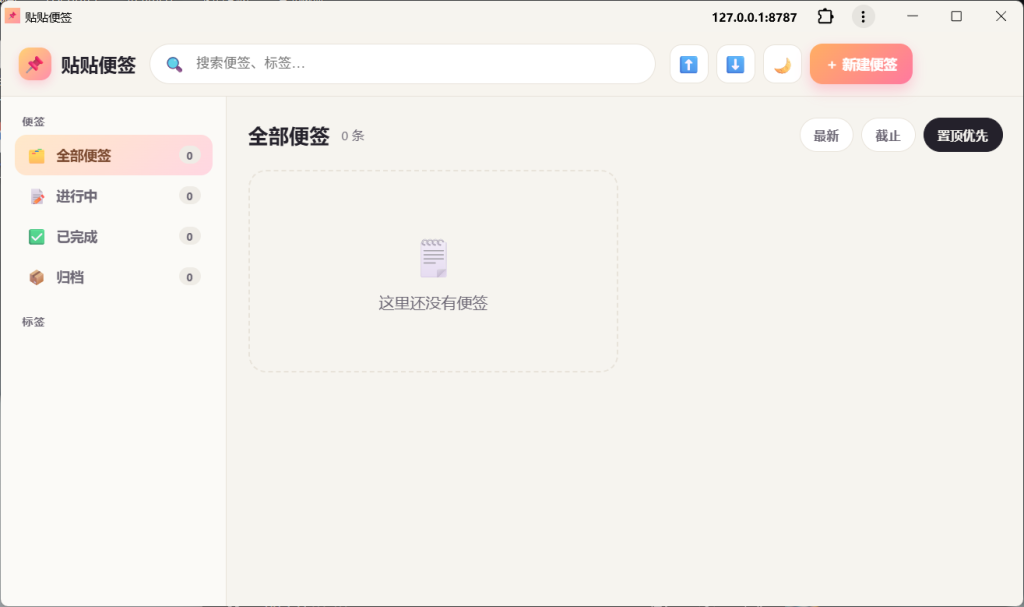1024x607 pixels.
Task: Click the box icon beside 归档
Action: click(x=37, y=277)
